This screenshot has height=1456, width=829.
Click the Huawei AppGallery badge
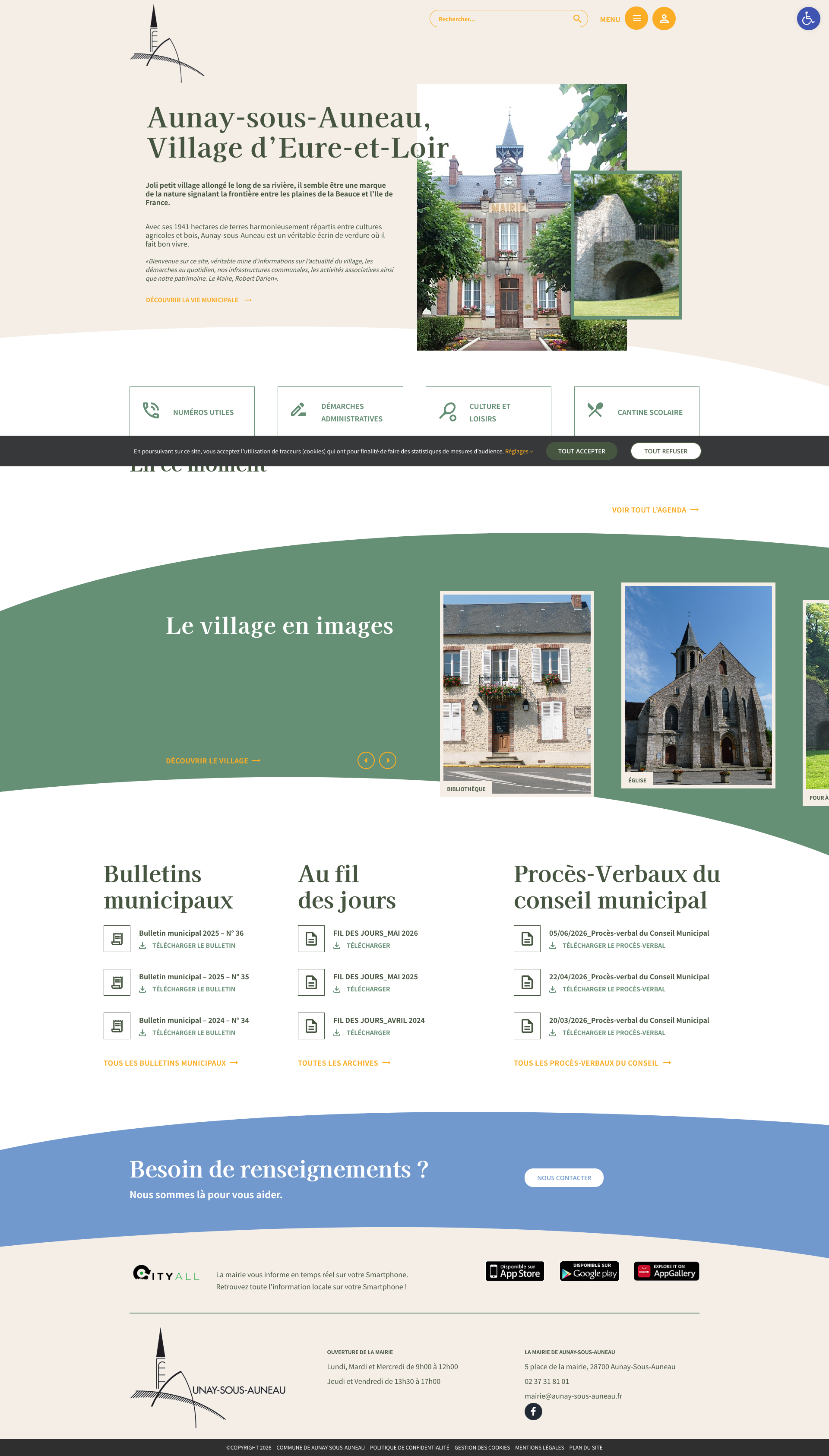[x=666, y=1271]
